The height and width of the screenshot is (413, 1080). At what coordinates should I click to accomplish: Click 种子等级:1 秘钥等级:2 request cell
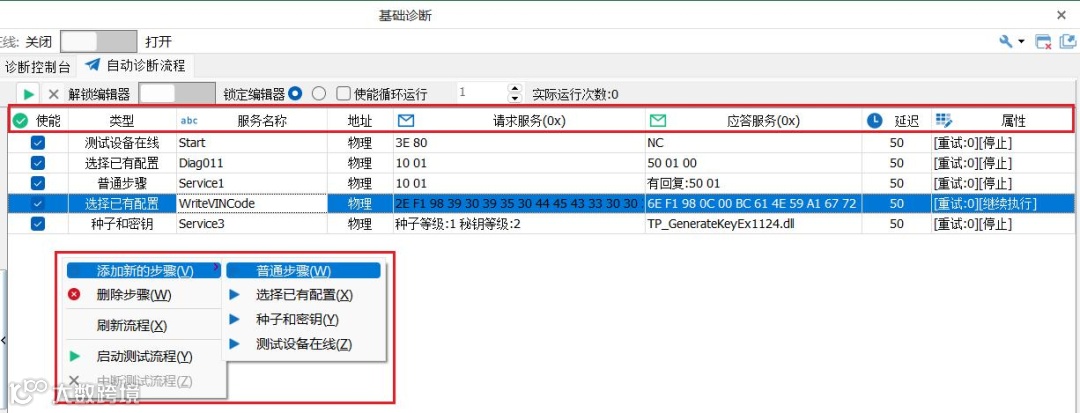(519, 224)
